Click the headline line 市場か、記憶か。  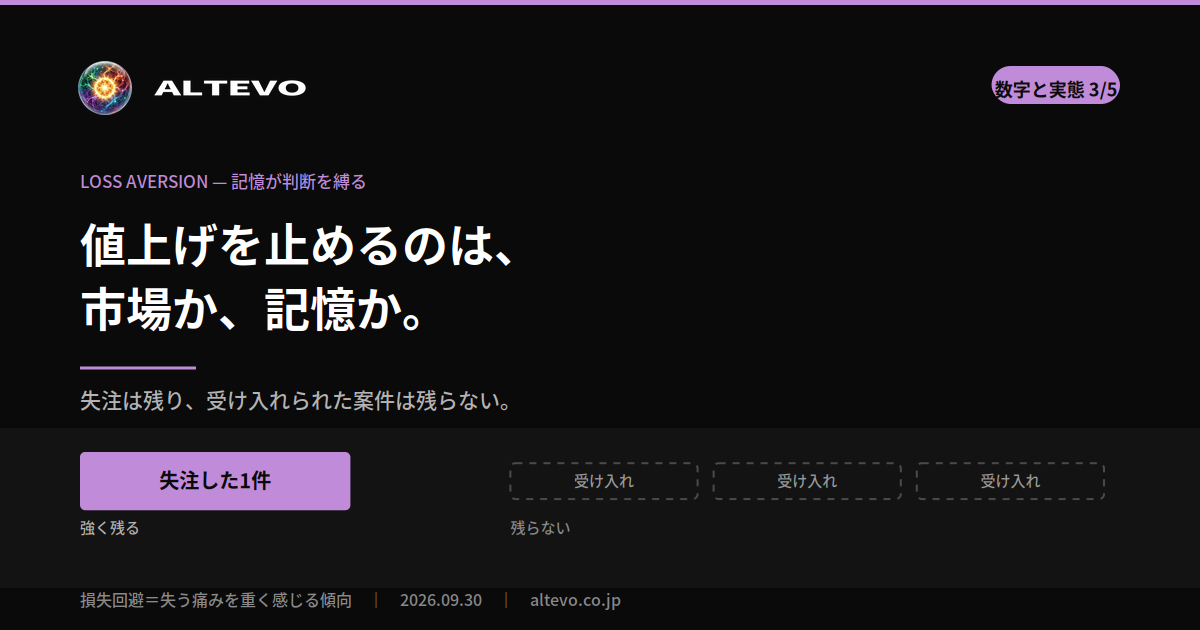tap(255, 310)
